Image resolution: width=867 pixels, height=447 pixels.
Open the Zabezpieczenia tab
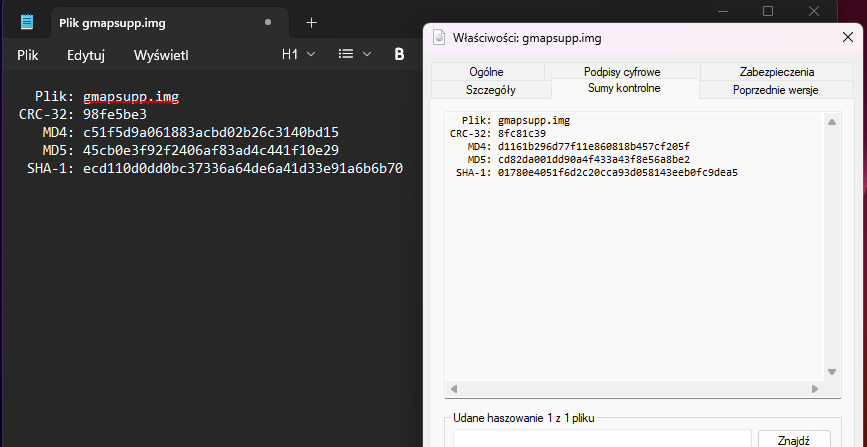[x=777, y=72]
